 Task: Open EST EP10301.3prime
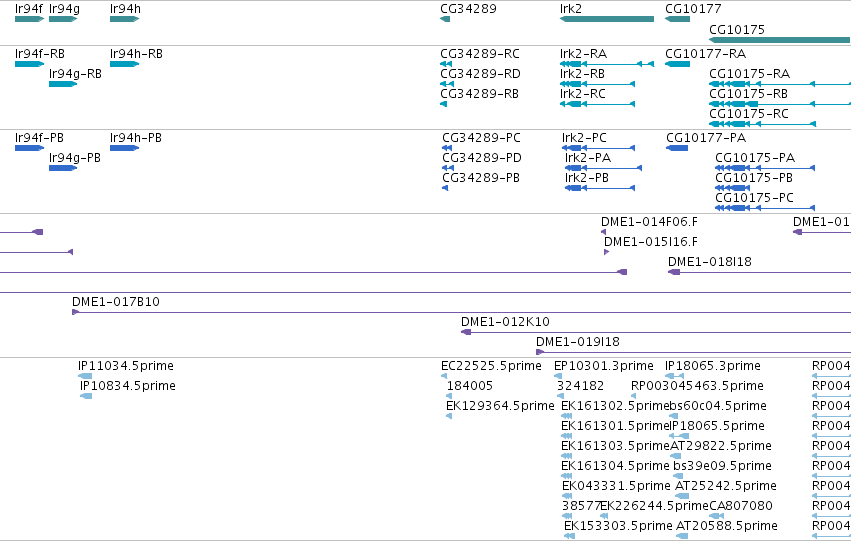pos(604,366)
